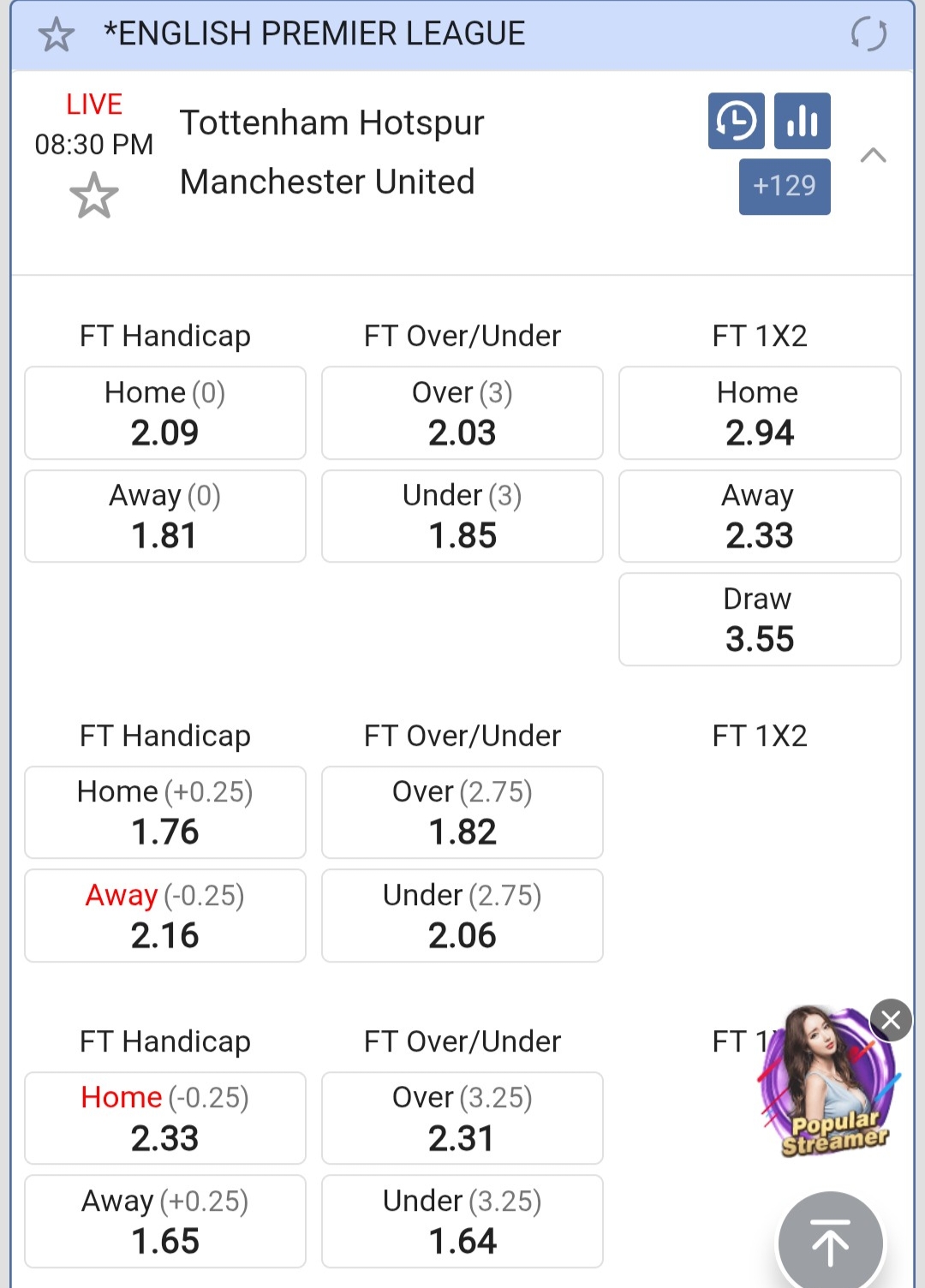
Task: Bet on 1X2 Draw at 3.55
Action: pos(760,619)
